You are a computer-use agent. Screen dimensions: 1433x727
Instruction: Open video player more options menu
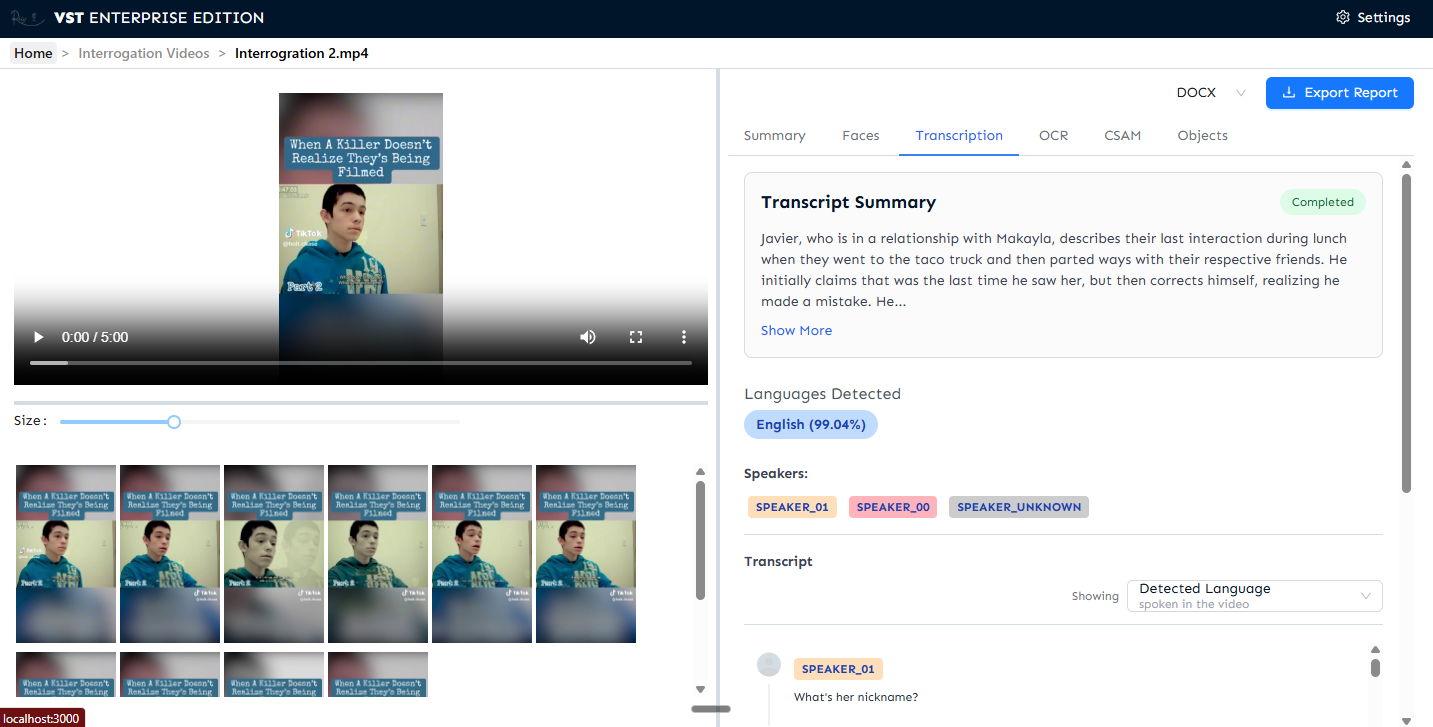click(684, 337)
